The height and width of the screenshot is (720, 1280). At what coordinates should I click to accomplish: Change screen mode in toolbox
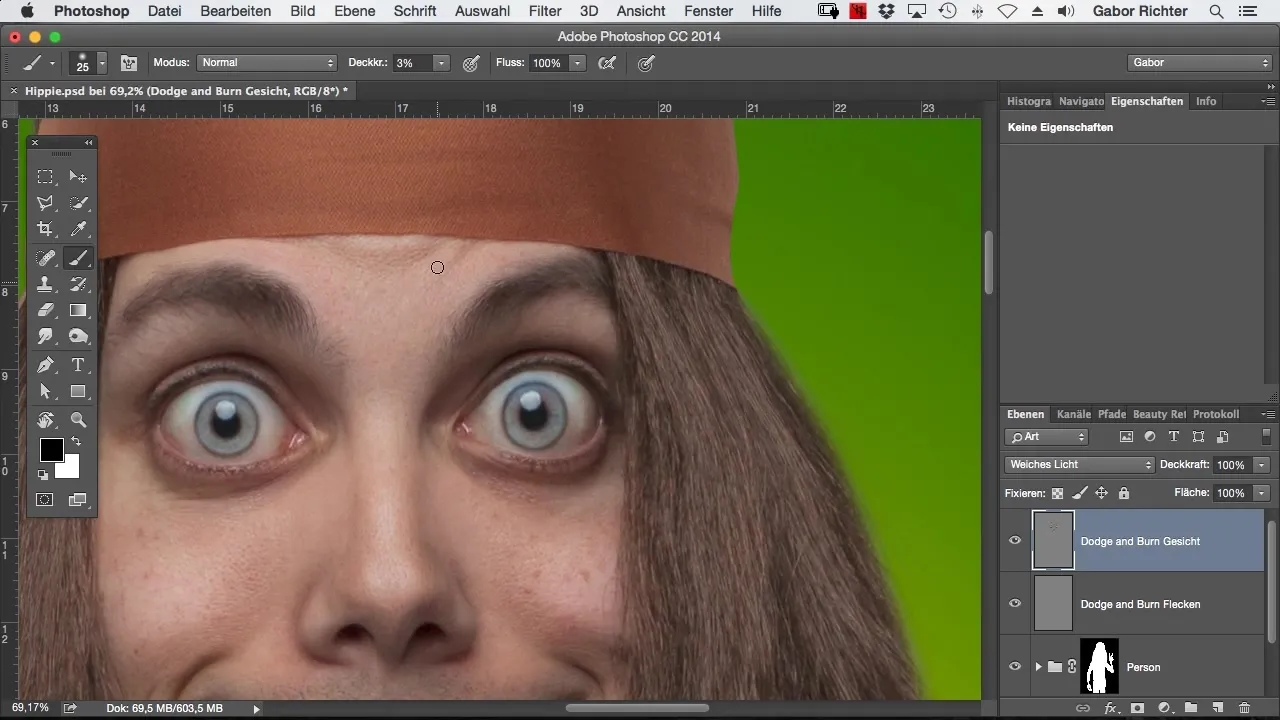[78, 499]
